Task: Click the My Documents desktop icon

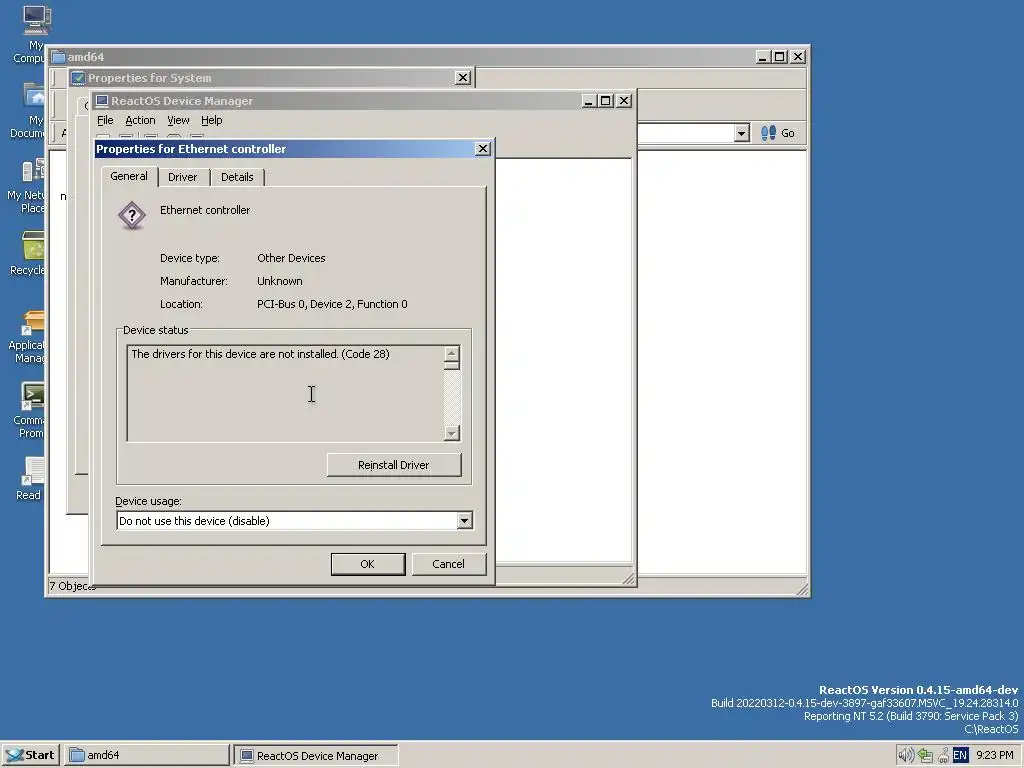Action: (29, 110)
